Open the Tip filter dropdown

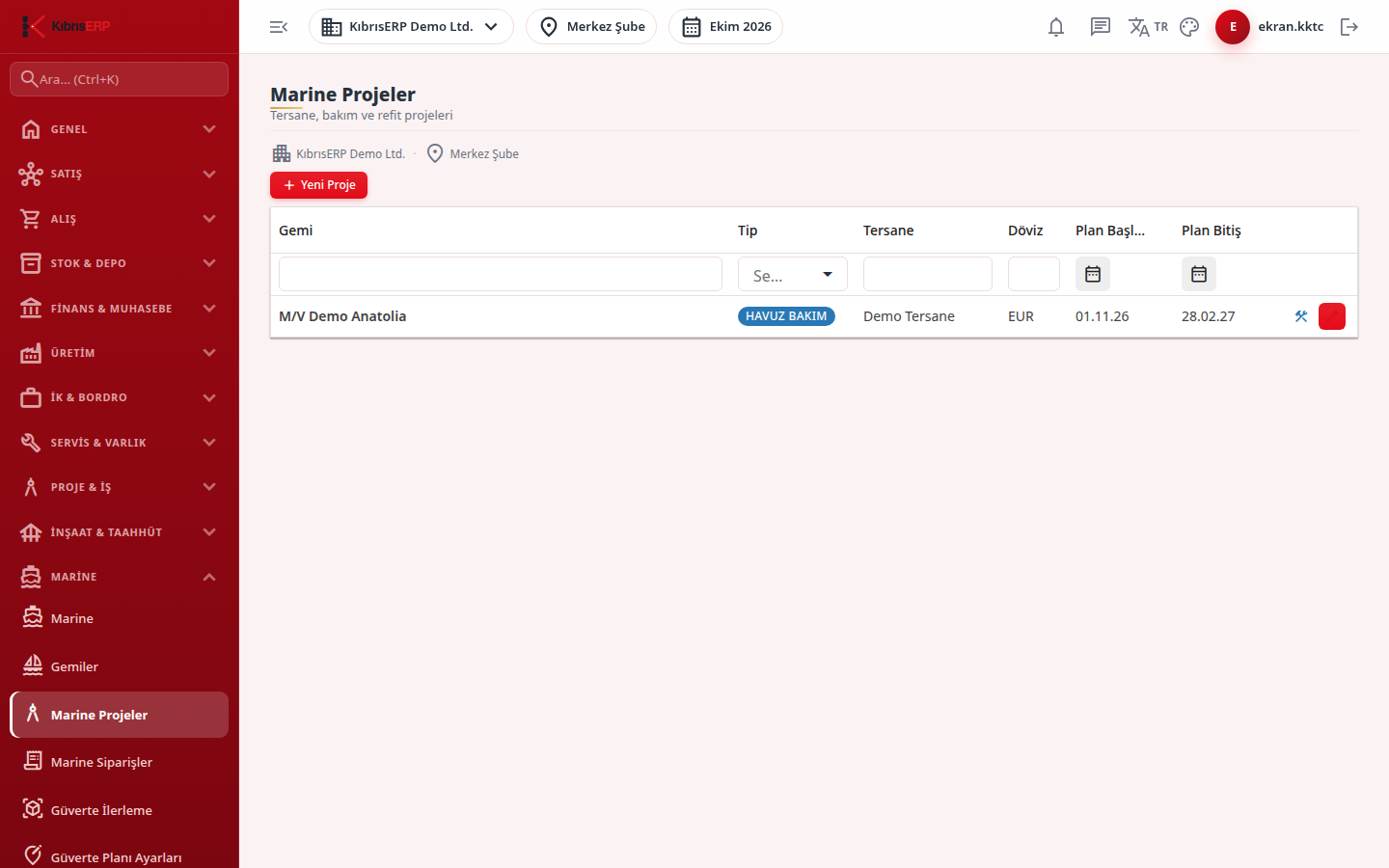(x=793, y=275)
